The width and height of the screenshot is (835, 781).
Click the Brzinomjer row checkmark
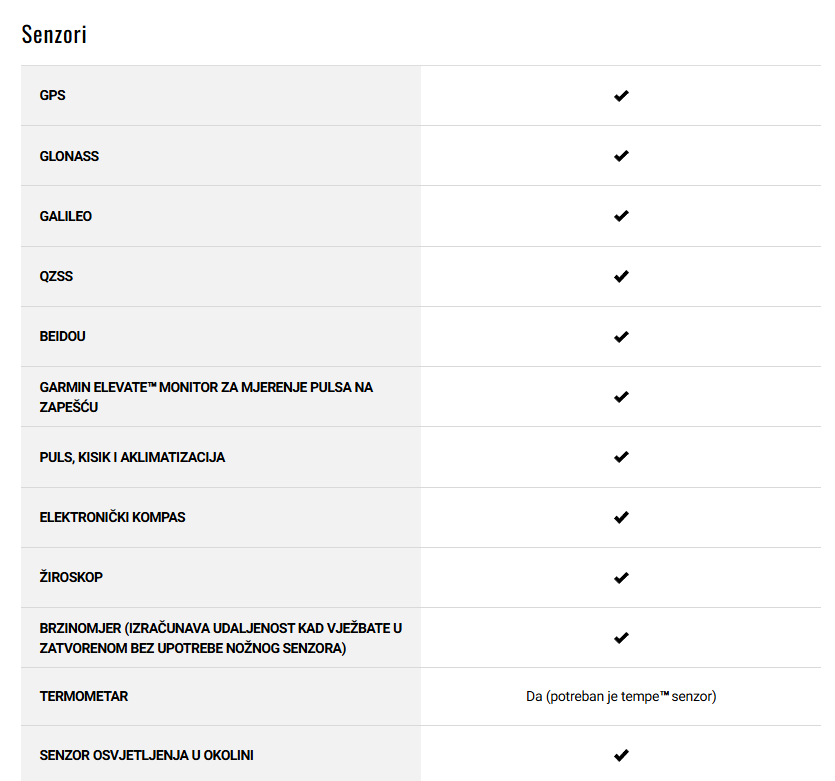coord(621,638)
